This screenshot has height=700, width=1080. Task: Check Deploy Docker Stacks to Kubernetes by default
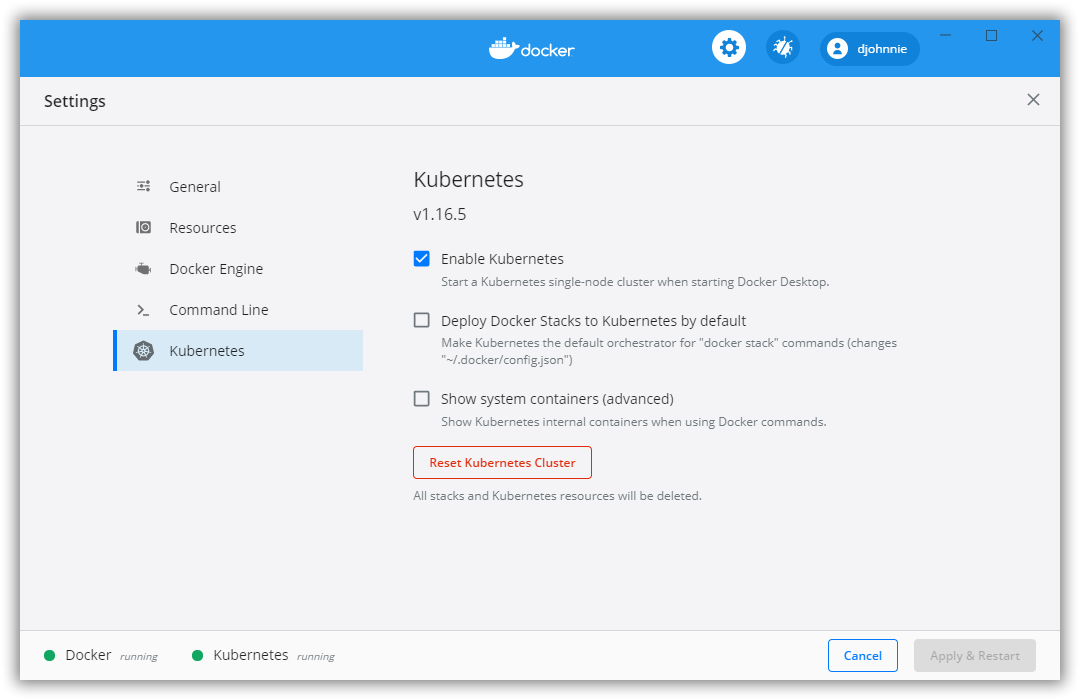(x=422, y=320)
